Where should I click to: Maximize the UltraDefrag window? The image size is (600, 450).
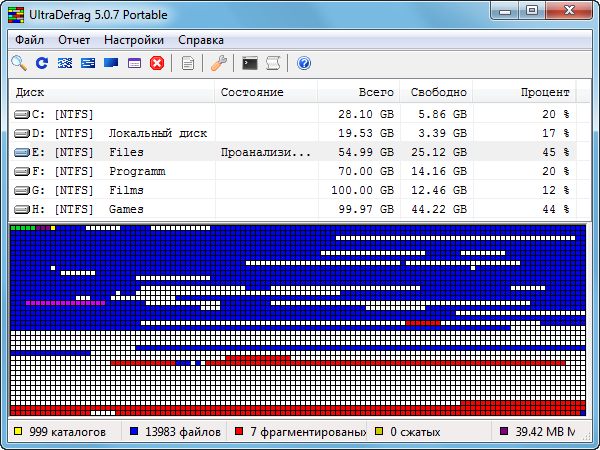532,10
